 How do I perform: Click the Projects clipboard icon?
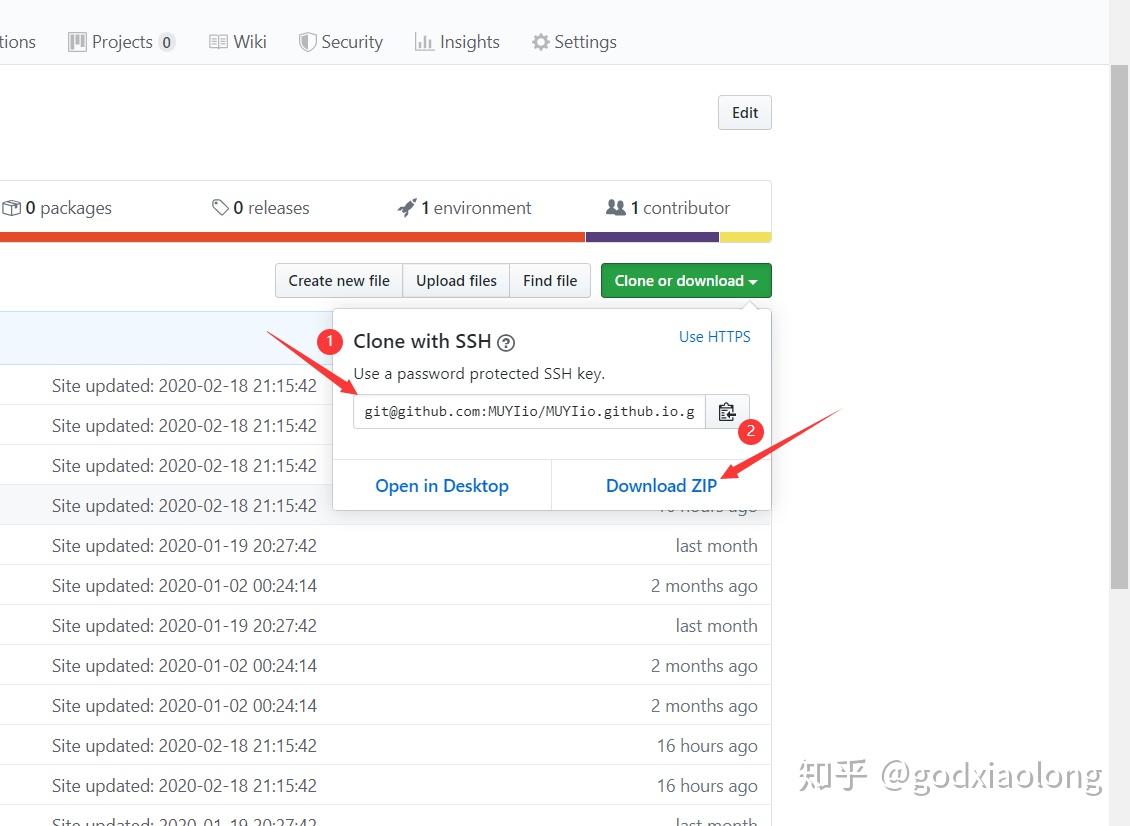[77, 41]
